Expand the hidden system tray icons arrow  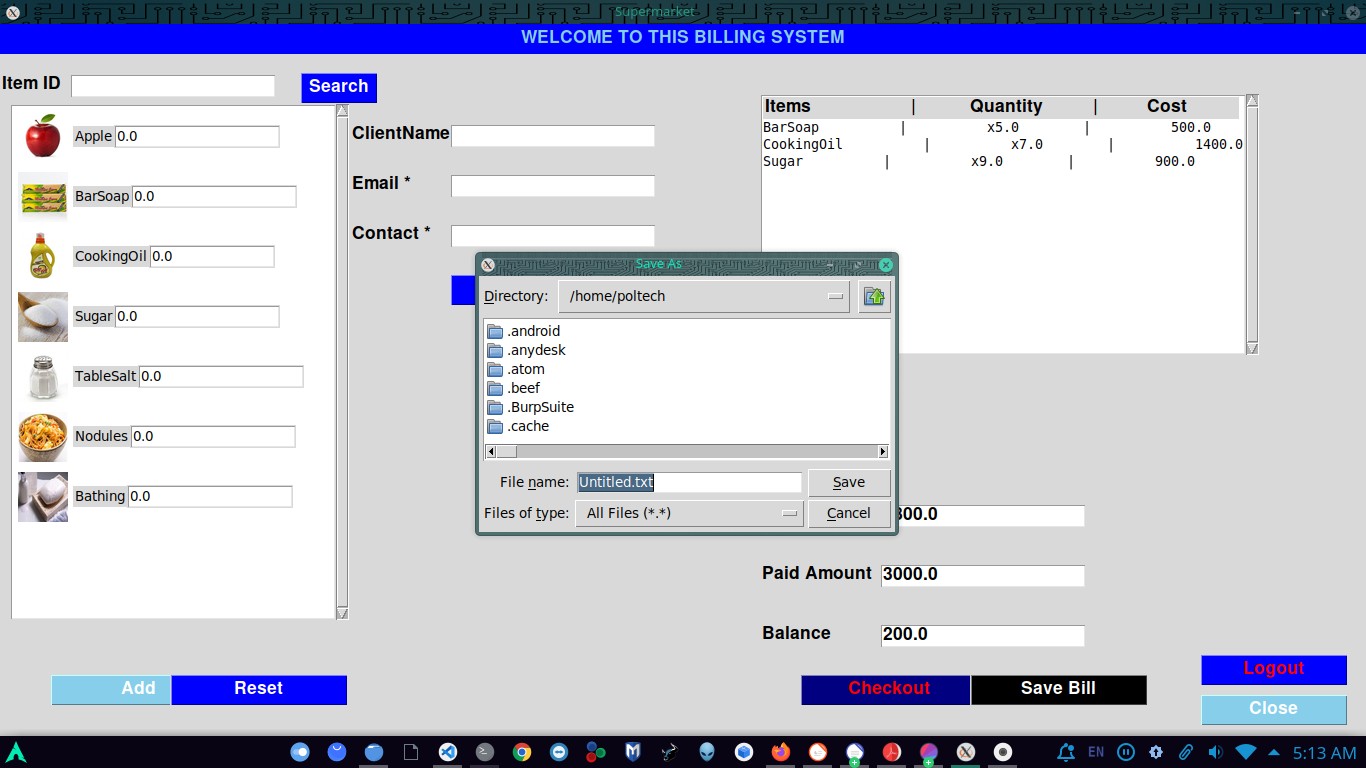point(1272,751)
